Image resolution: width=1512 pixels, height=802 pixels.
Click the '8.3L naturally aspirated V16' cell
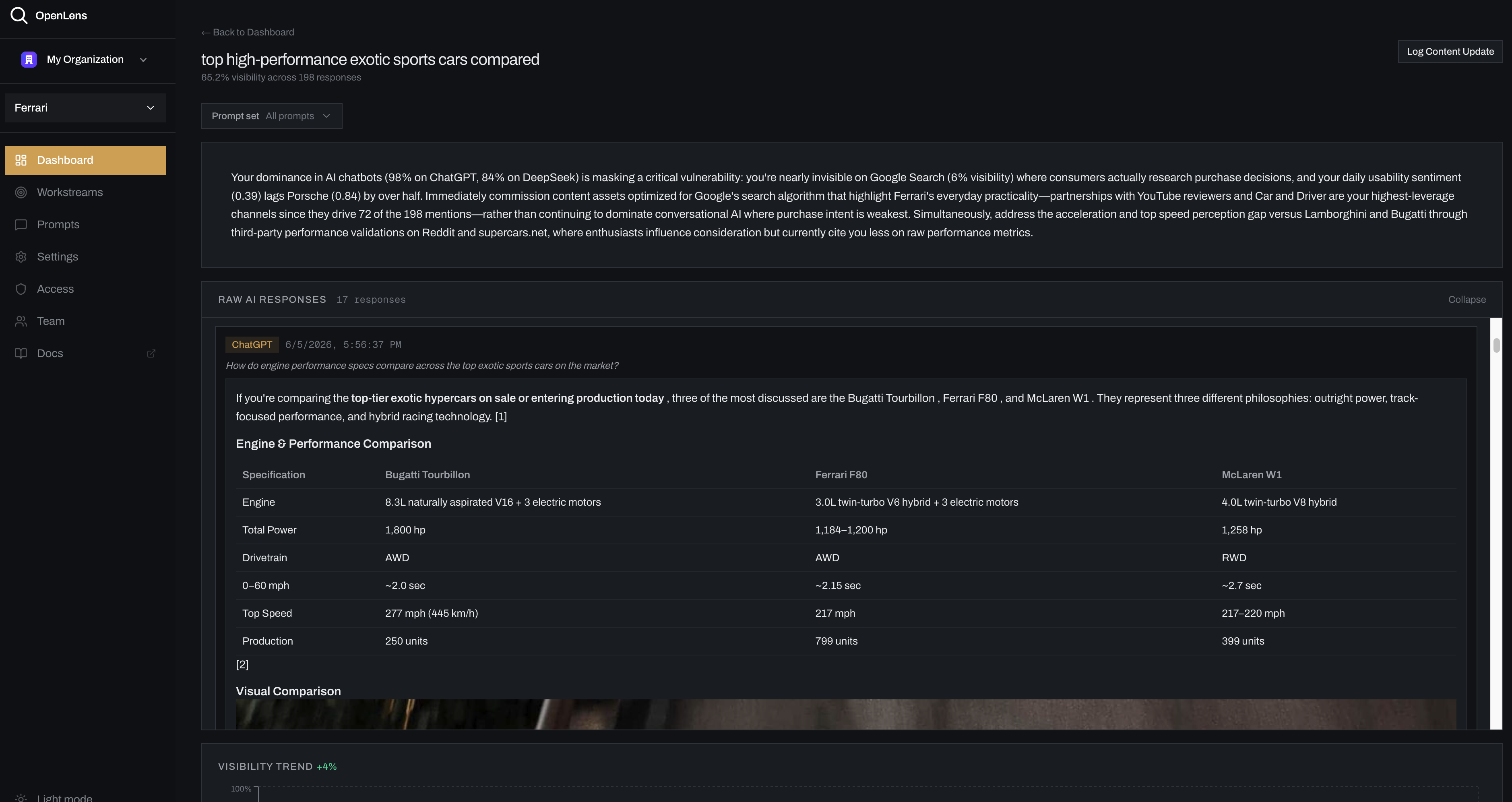pos(493,502)
